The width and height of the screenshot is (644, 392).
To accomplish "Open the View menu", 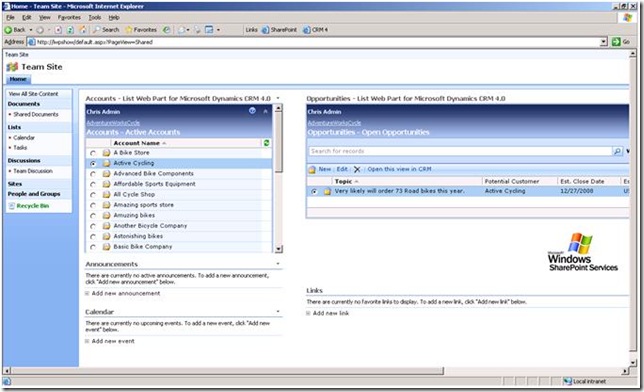I will [x=45, y=17].
